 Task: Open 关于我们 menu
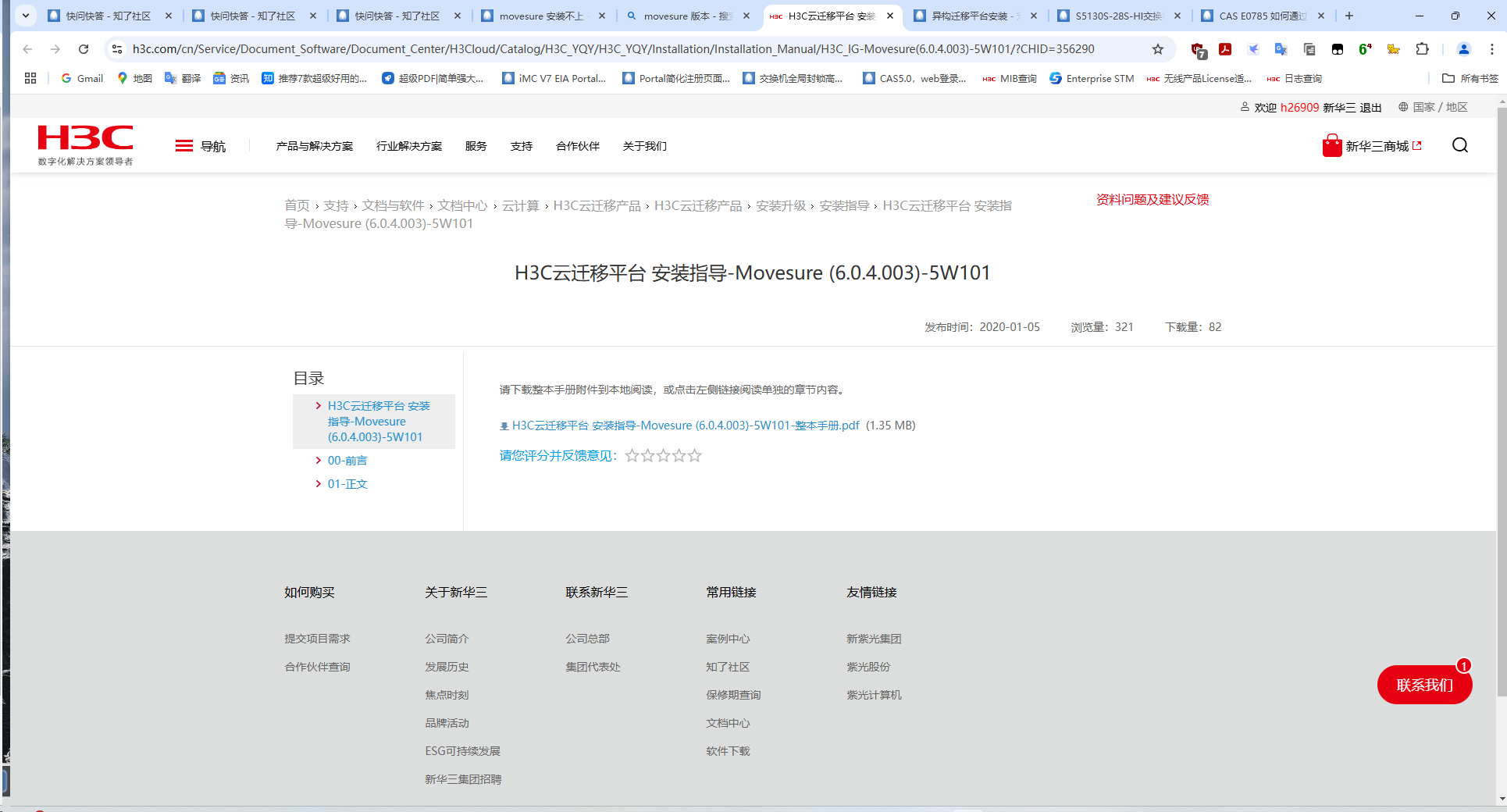point(645,146)
